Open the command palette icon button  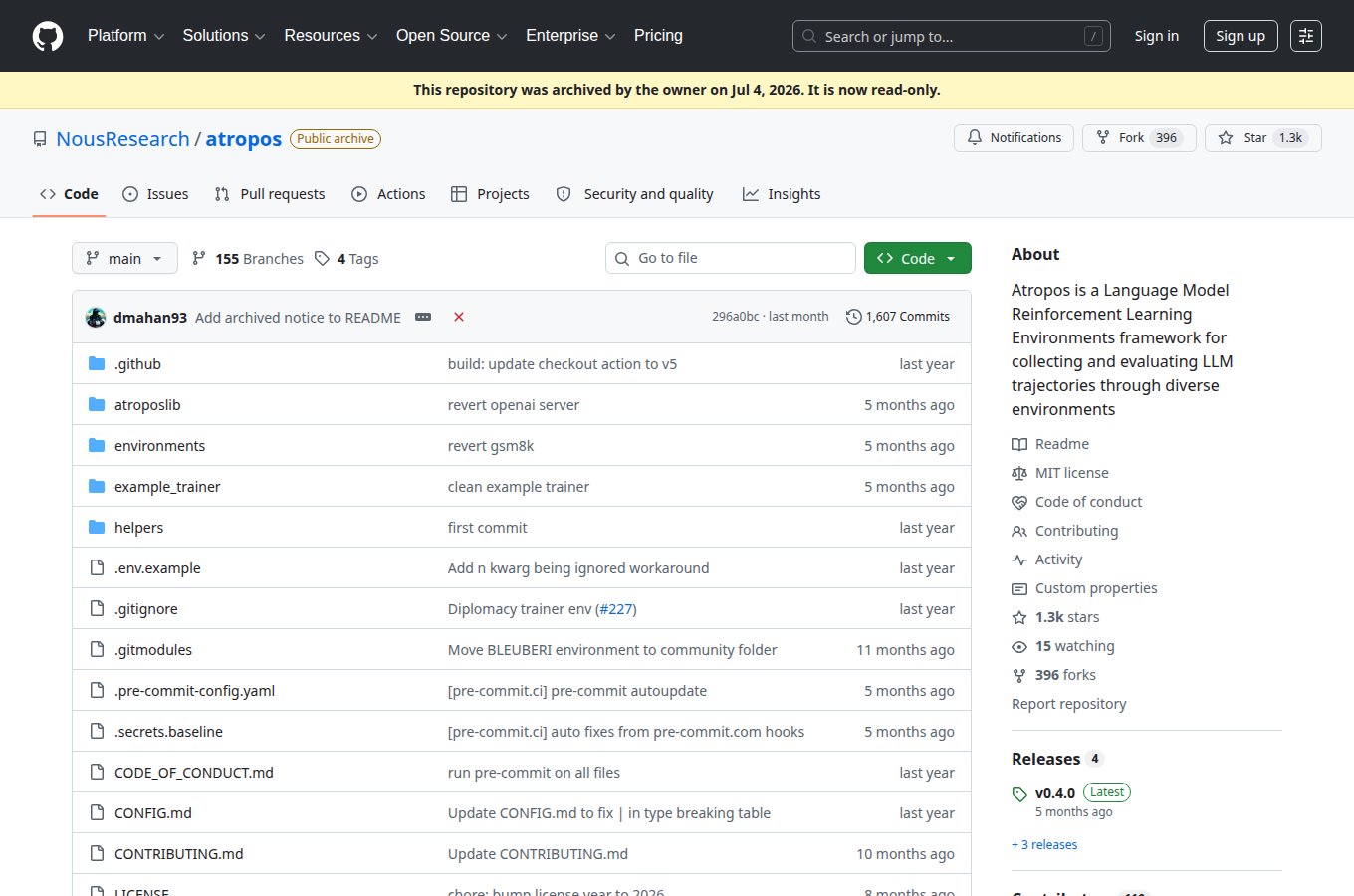[1306, 36]
